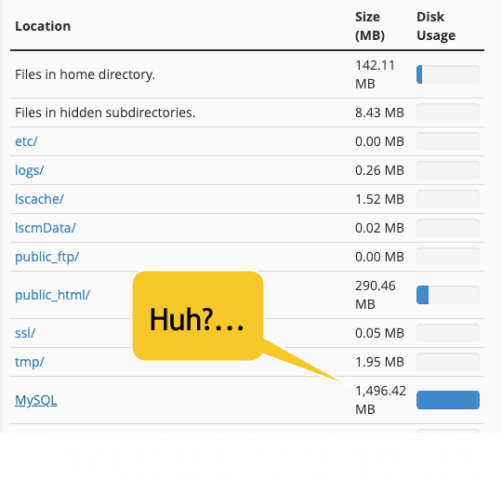Screen dimensions: 502x480
Task: Click the MySQL disk usage bar
Action: (448, 400)
